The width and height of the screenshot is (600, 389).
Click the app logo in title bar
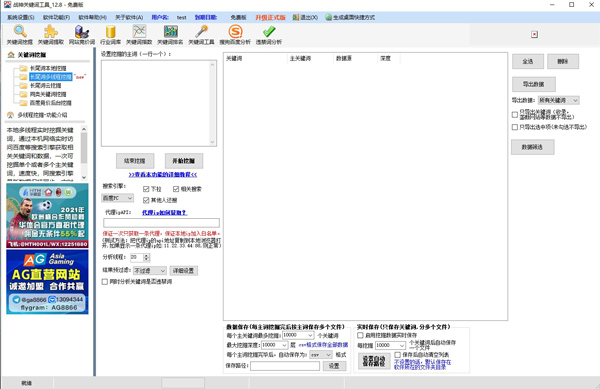pos(7,5)
